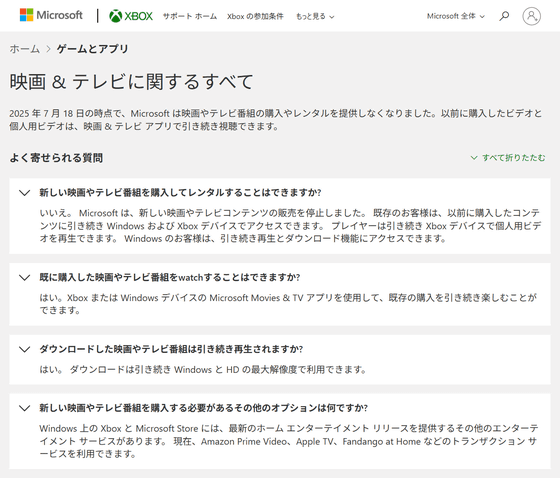Screen dimensions: 560x478
Task: Click the Microsoft logo
Action: coord(51,15)
